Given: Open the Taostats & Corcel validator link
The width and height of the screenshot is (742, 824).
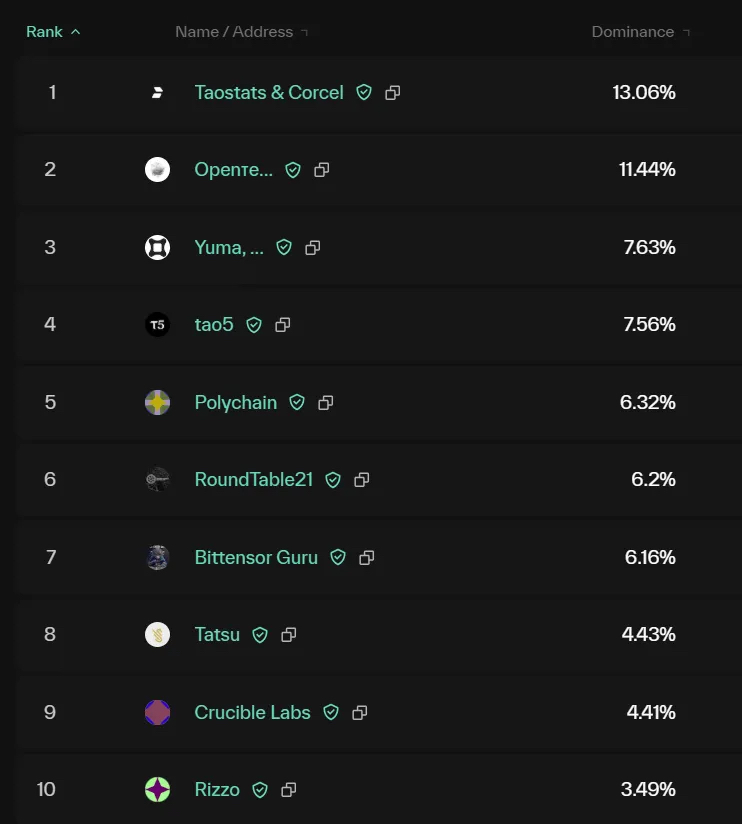Looking at the screenshot, I should pyautogui.click(x=269, y=92).
